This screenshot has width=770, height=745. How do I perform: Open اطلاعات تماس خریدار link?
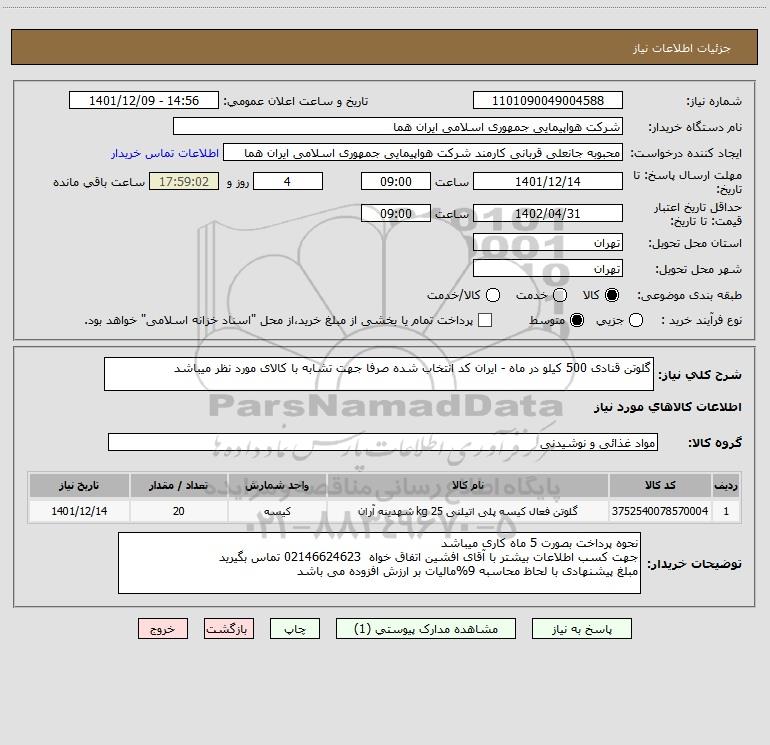165,153
